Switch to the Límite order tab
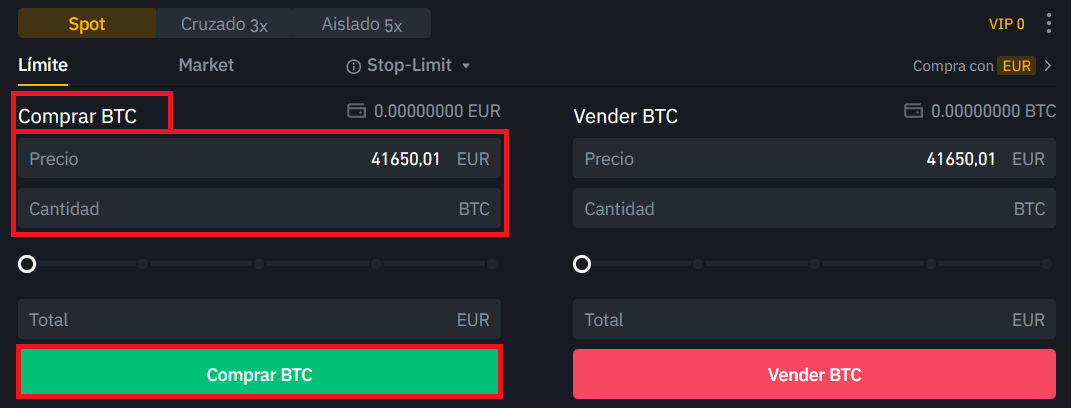This screenshot has height=408, width=1071. (43, 65)
